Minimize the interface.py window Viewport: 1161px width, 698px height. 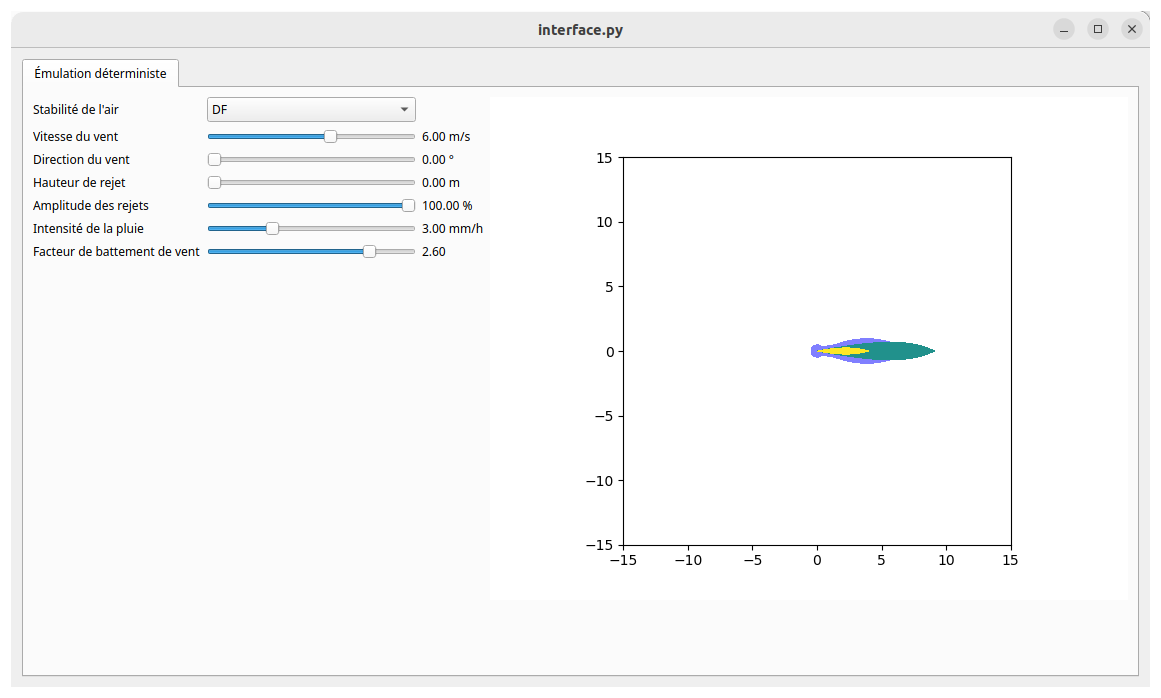pos(1064,29)
